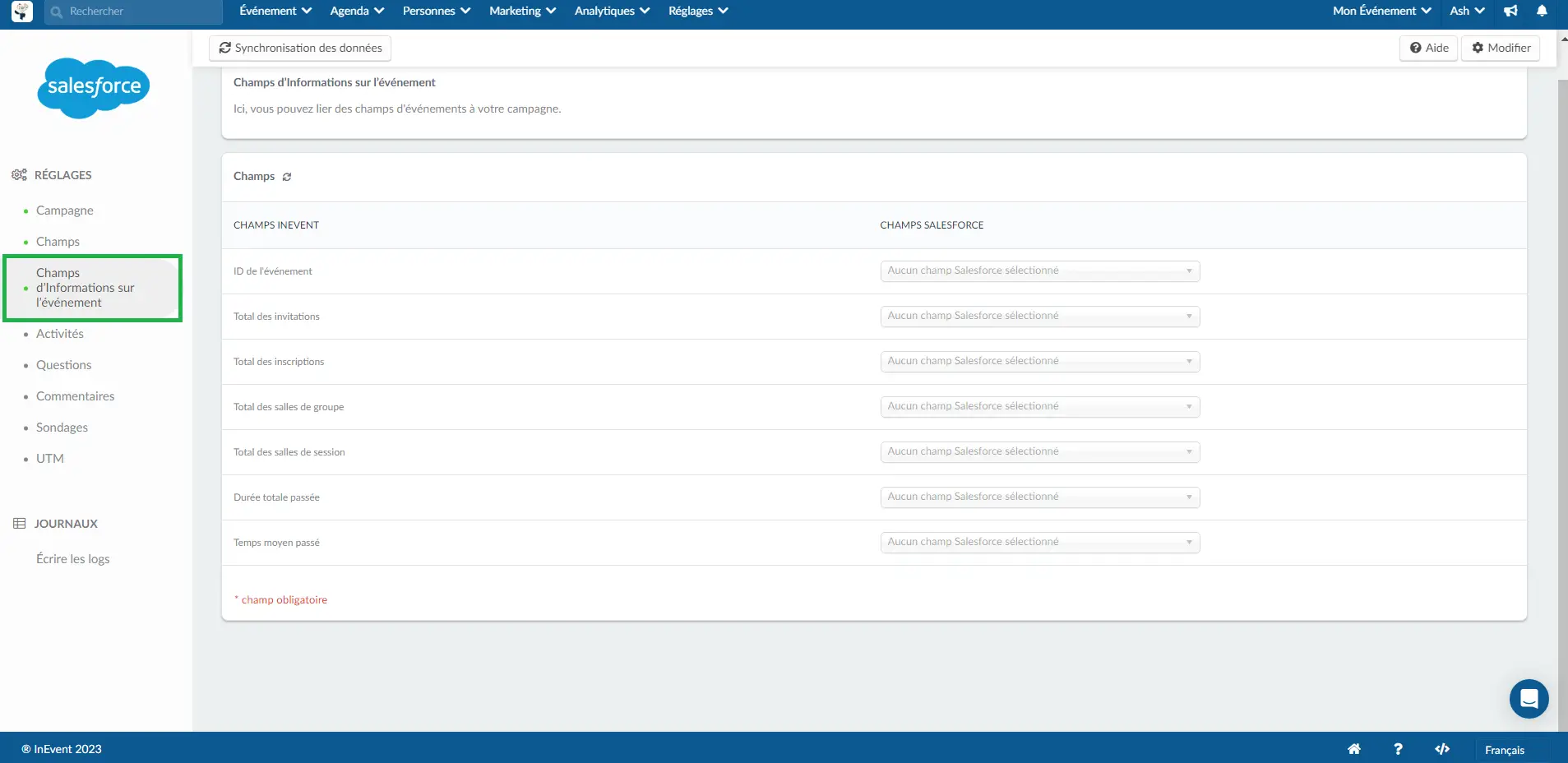
Task: Select Champs d'Informations sur l'événement sidebar item
Action: 93,288
